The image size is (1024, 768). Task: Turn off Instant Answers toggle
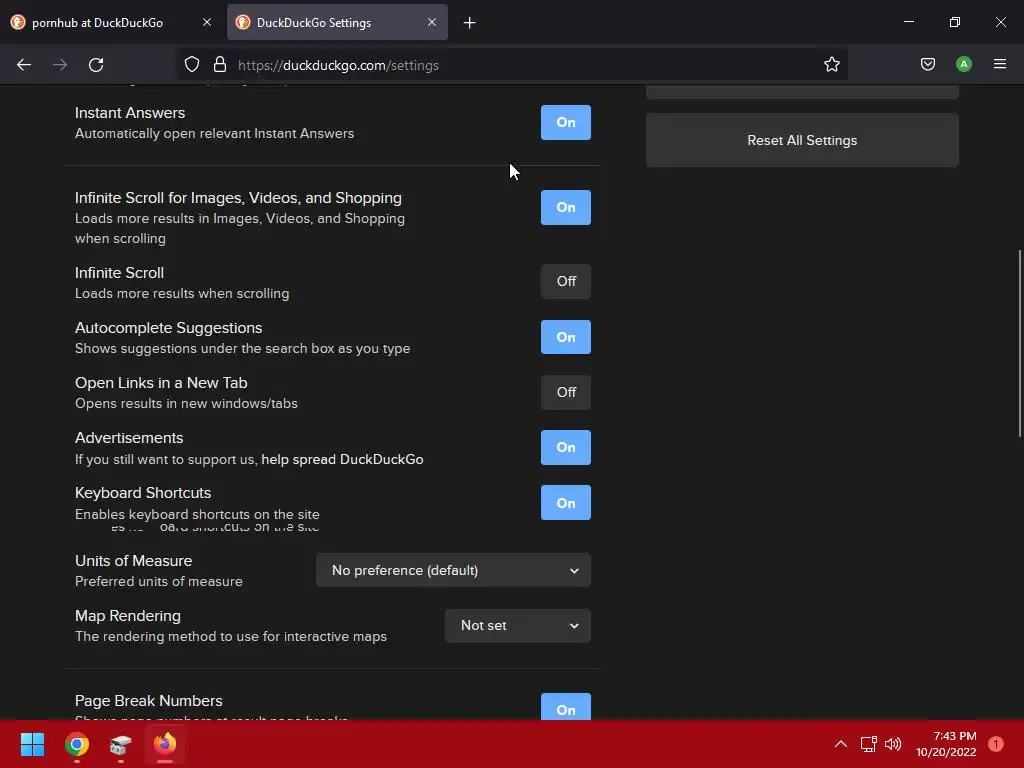pyautogui.click(x=566, y=122)
